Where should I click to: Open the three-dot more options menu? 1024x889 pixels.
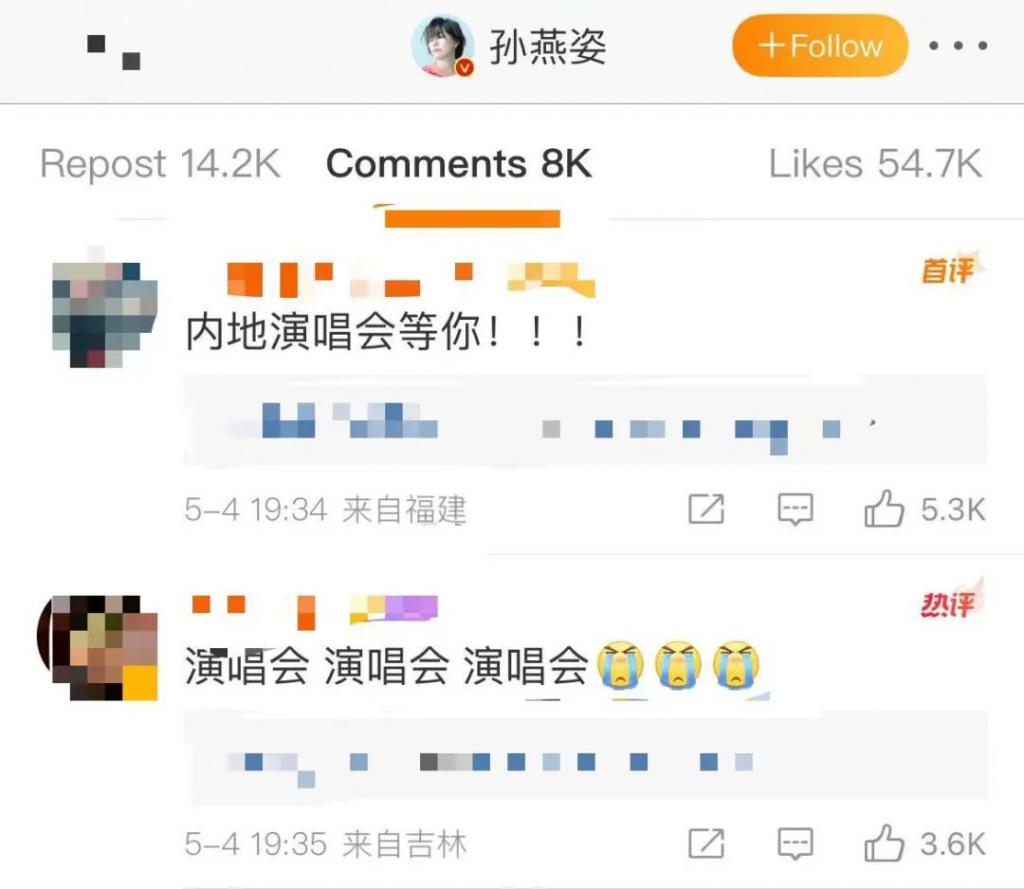point(958,46)
